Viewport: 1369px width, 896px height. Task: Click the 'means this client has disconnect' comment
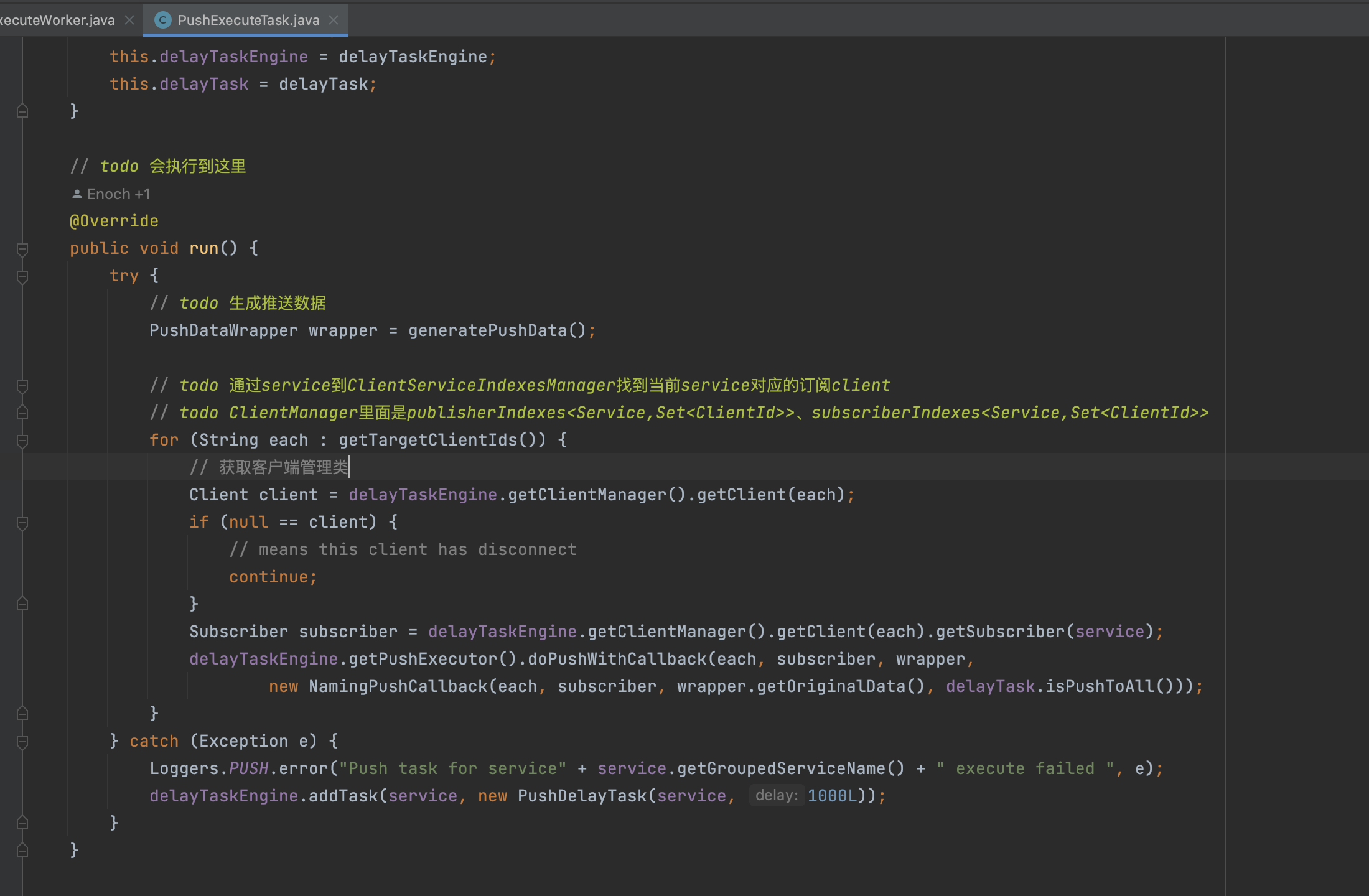pyautogui.click(x=403, y=549)
